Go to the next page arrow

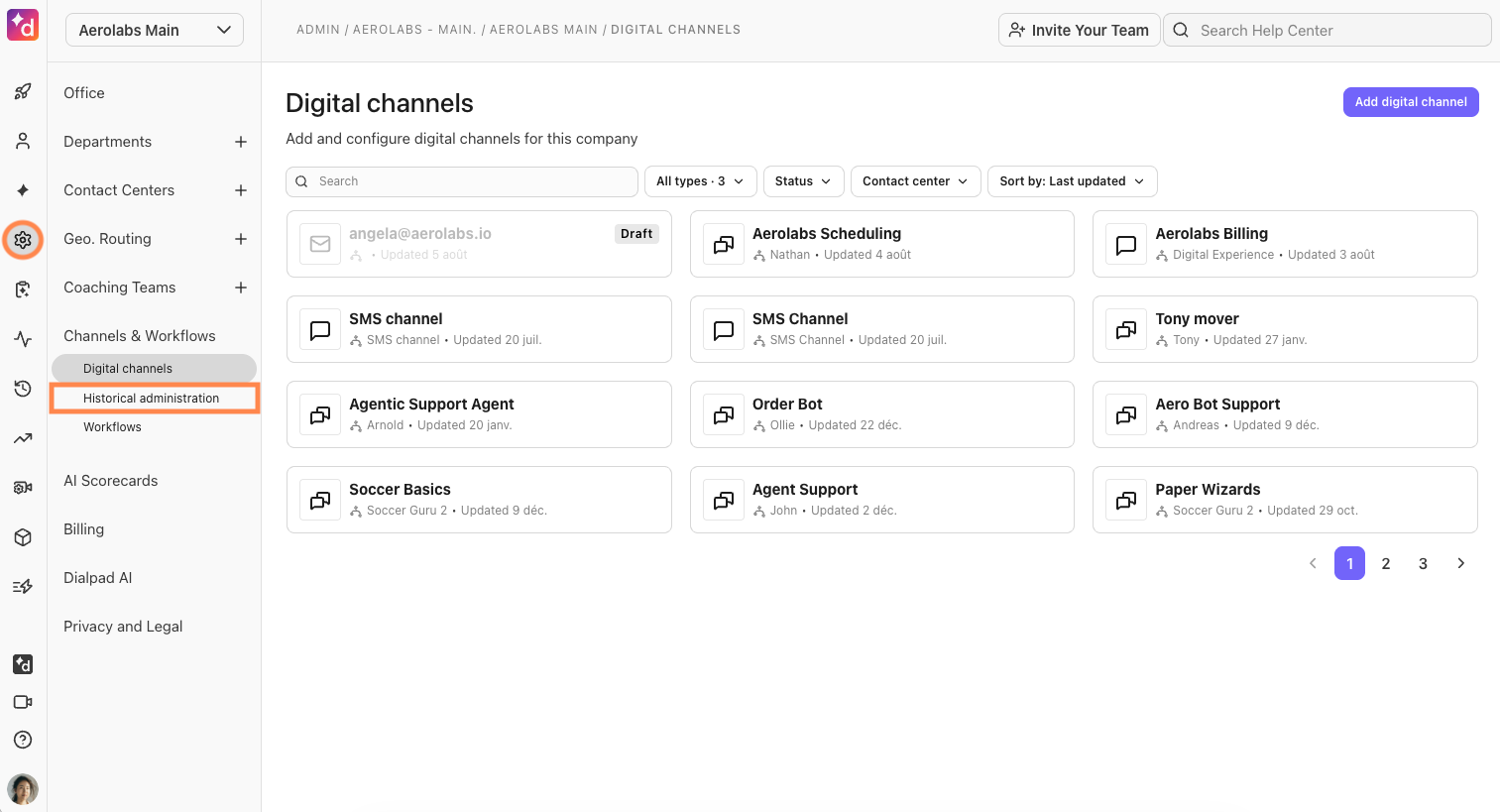(x=1460, y=563)
